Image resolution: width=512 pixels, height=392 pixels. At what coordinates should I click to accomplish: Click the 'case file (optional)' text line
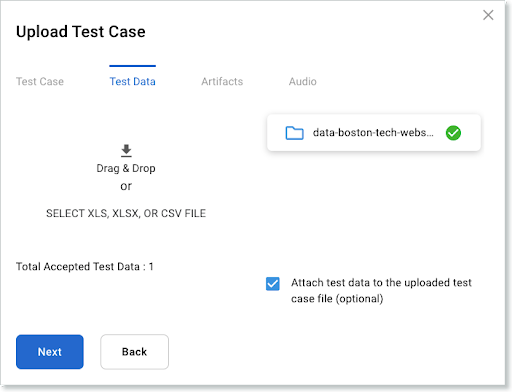point(337,299)
